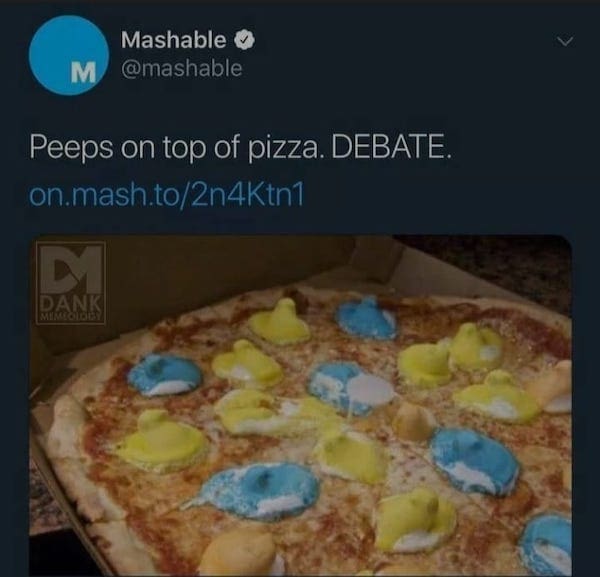Open the @mashable handle

[x=182, y=68]
